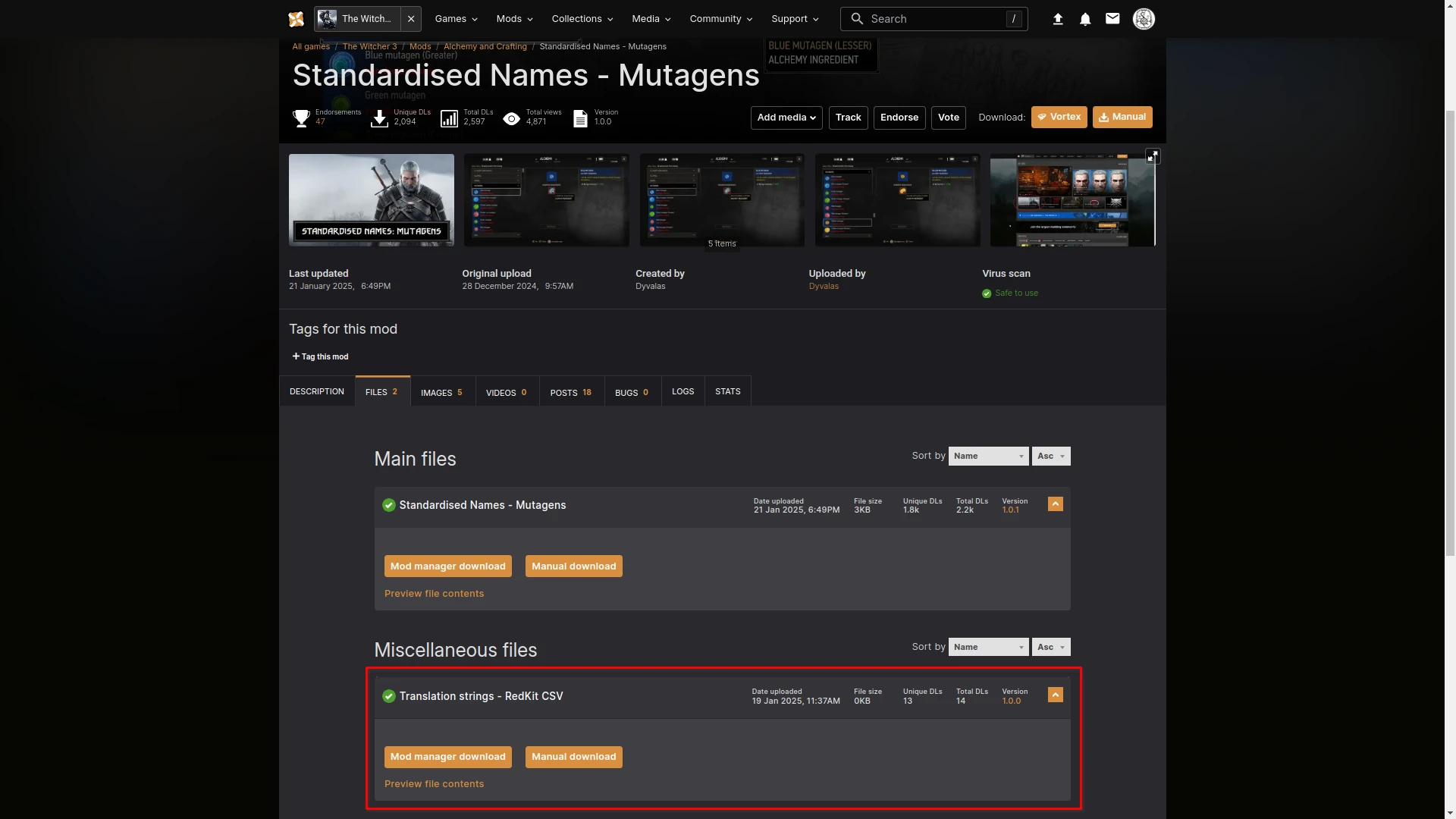Click the Total DLs bar chart icon

coord(449,118)
